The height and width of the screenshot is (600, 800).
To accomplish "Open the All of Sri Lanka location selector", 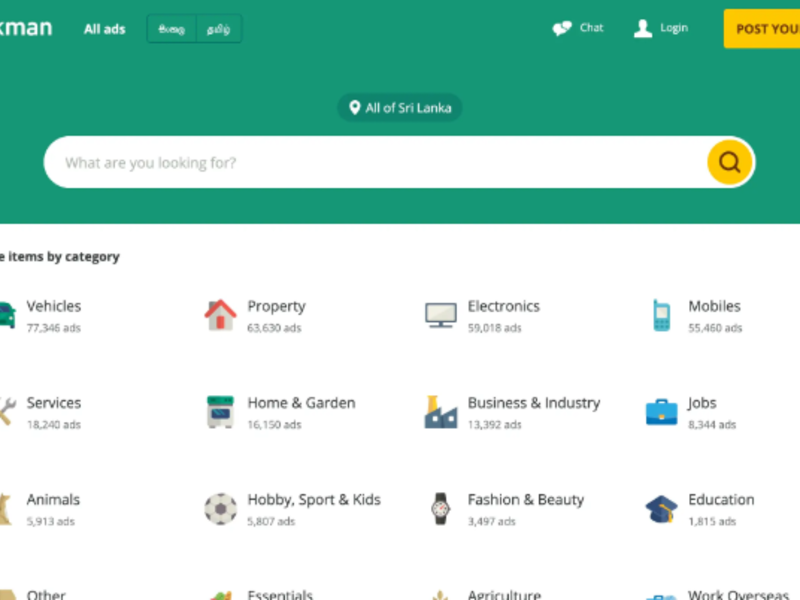I will (400, 108).
